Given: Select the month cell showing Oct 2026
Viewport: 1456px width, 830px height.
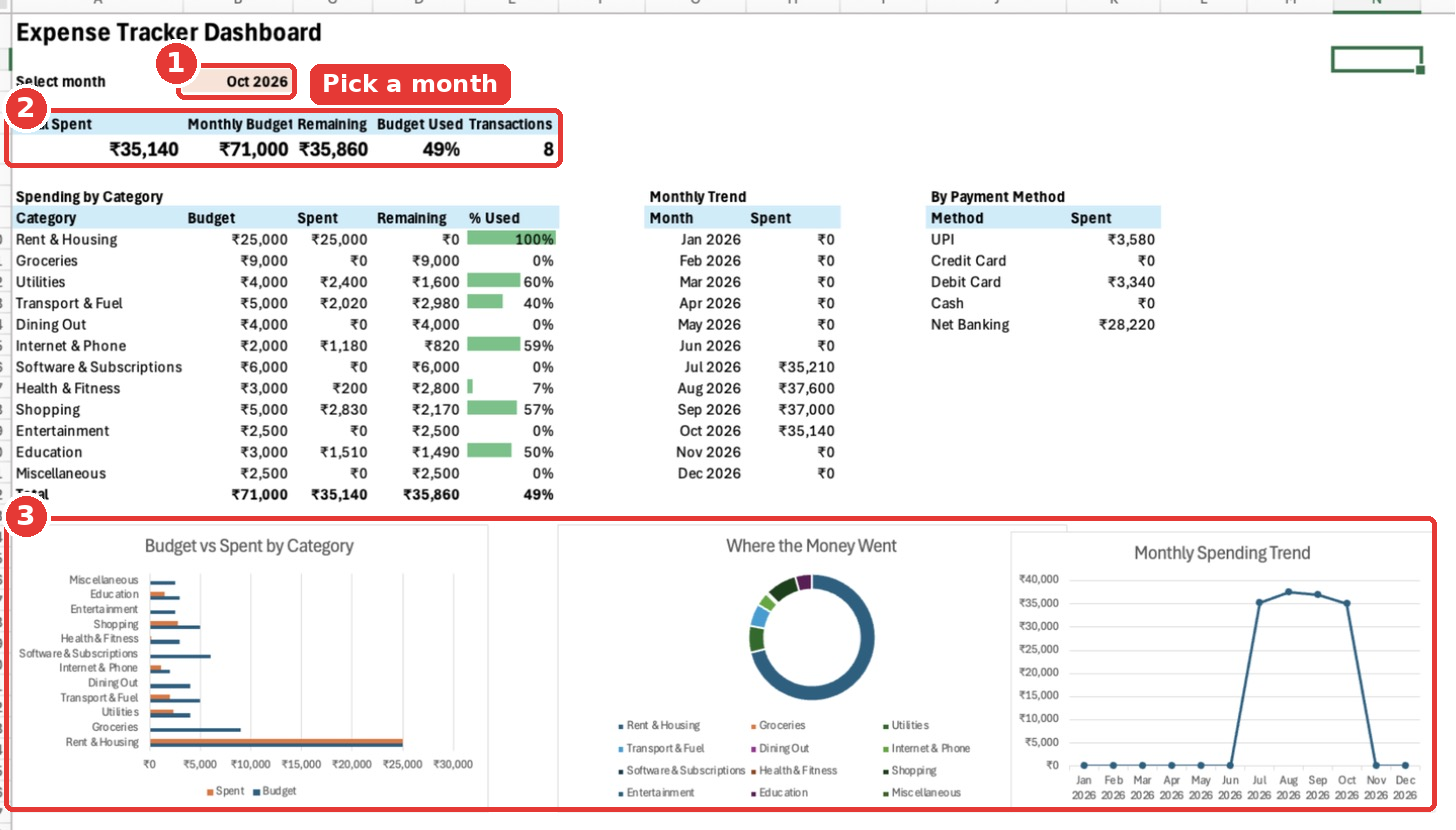Looking at the screenshot, I should pyautogui.click(x=238, y=82).
